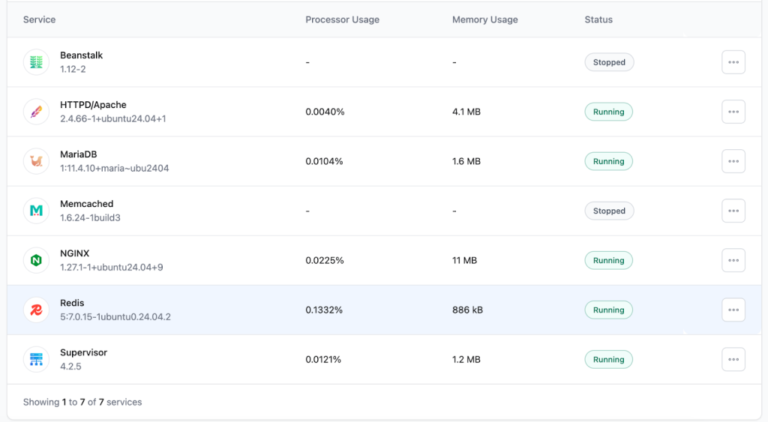768x422 pixels.
Task: Select the NGINX service name
Action: (74, 253)
